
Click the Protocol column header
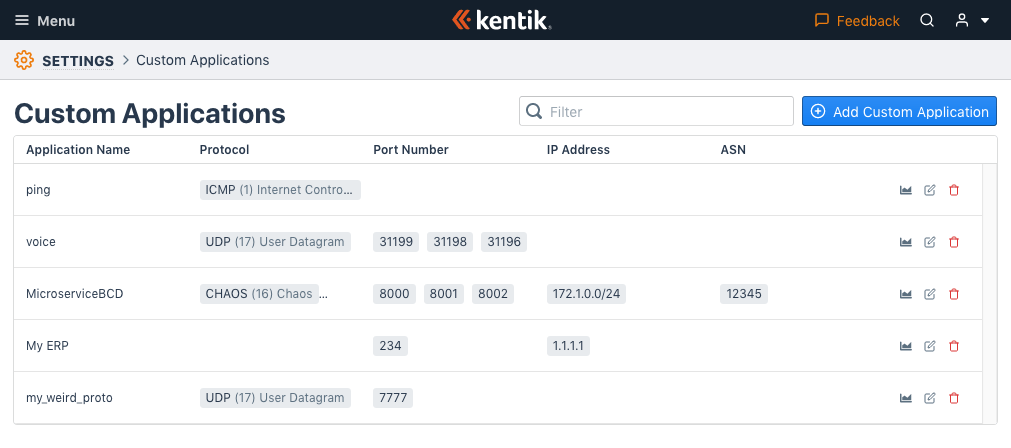[224, 150]
